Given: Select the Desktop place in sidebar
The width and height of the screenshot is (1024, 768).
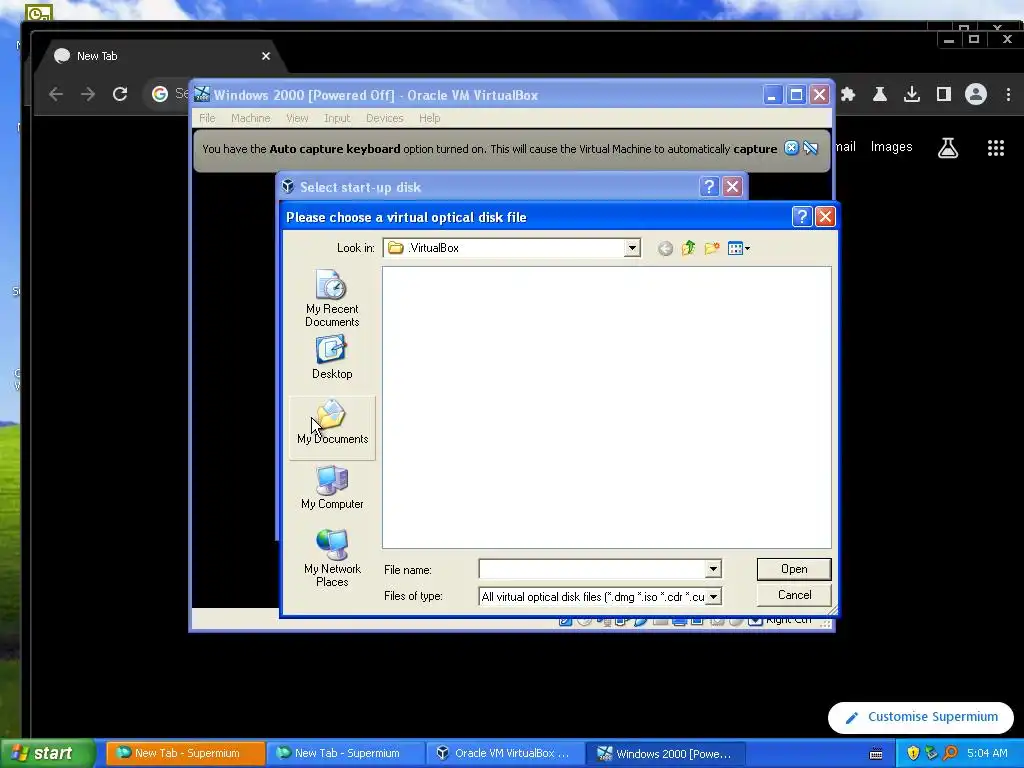Looking at the screenshot, I should 332,357.
